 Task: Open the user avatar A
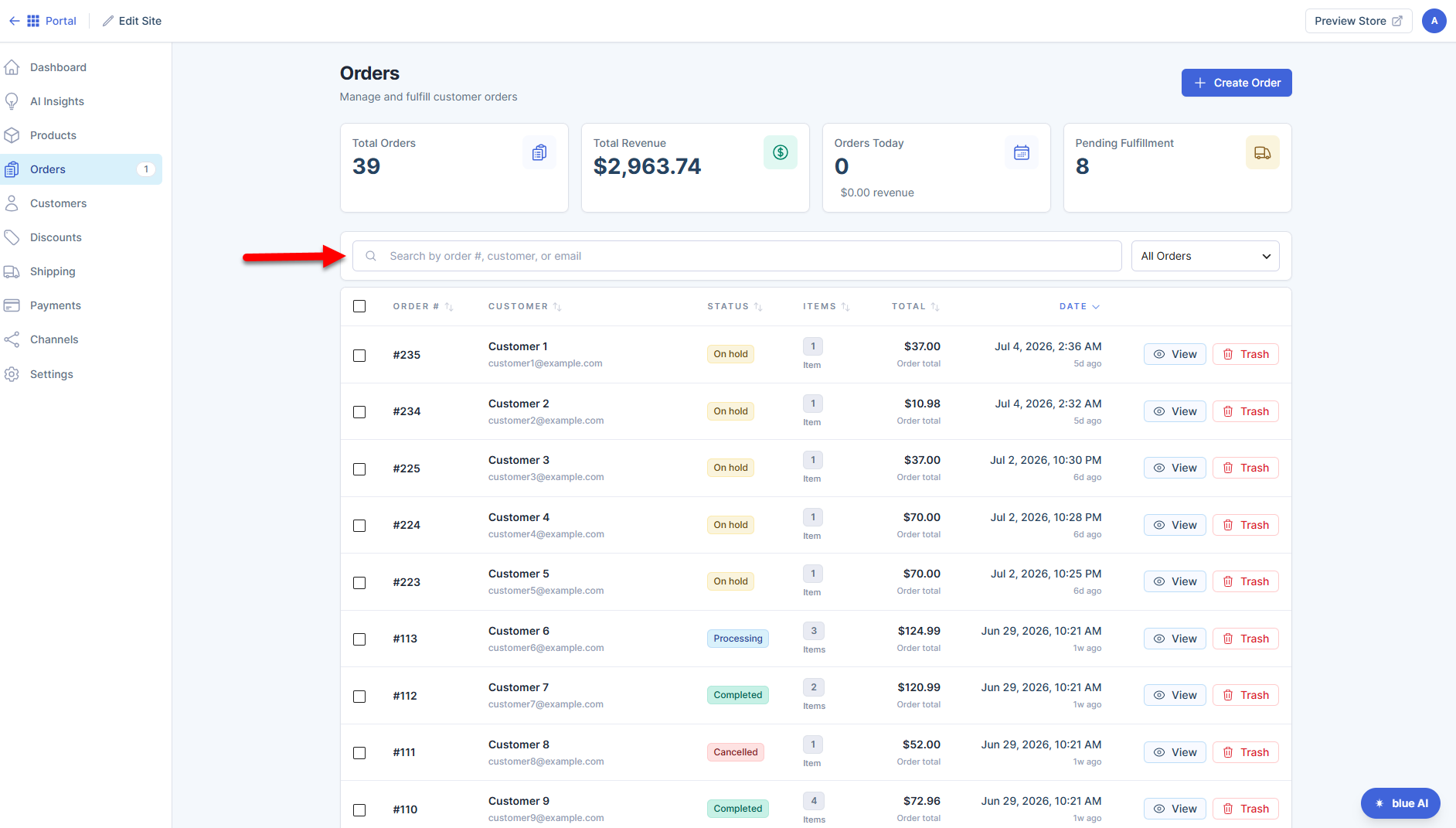tap(1434, 21)
